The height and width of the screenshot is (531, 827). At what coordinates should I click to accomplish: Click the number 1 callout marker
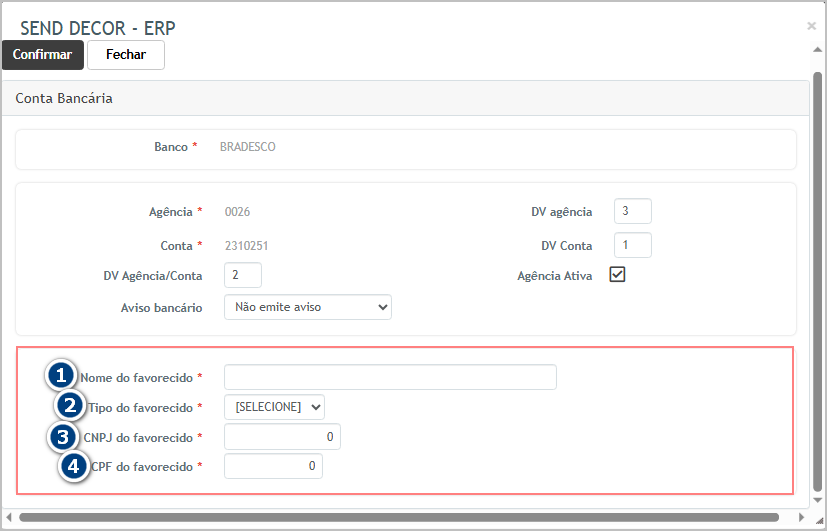point(62,376)
